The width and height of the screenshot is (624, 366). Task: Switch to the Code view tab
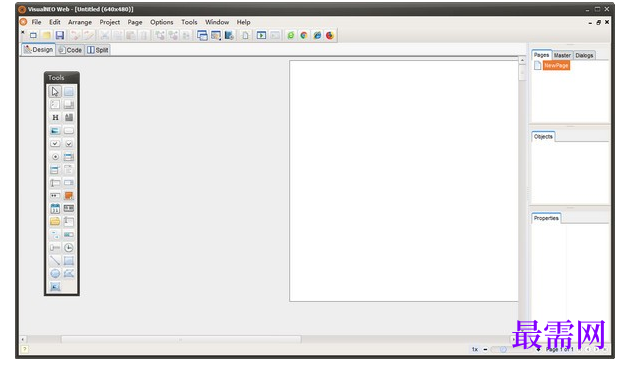point(70,50)
